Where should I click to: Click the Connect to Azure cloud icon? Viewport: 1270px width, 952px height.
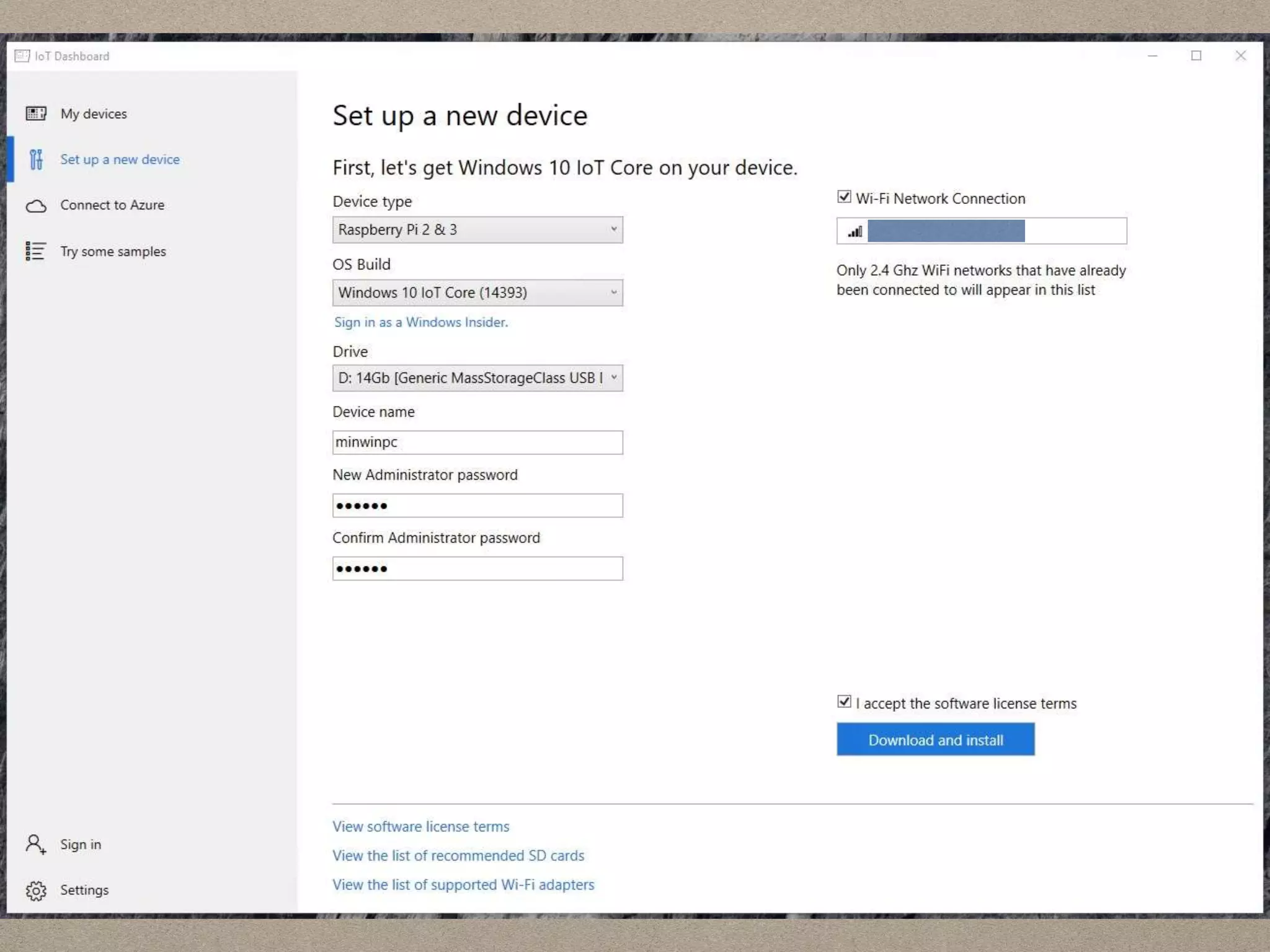(x=36, y=206)
